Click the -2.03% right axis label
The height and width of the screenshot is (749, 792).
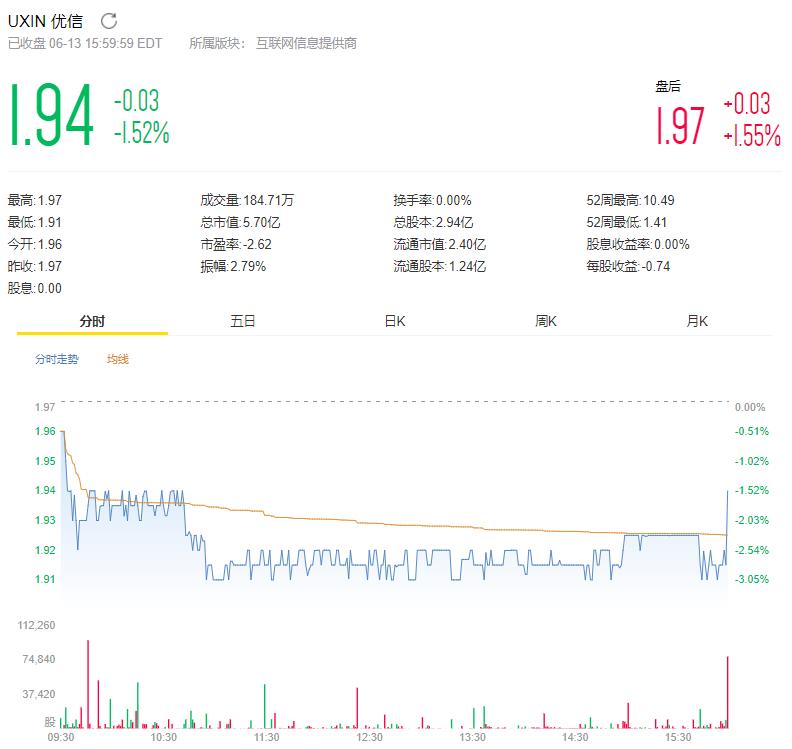[x=752, y=520]
